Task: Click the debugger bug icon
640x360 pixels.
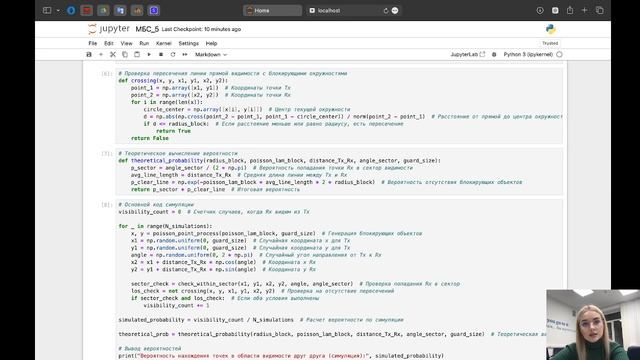Action: tap(494, 54)
